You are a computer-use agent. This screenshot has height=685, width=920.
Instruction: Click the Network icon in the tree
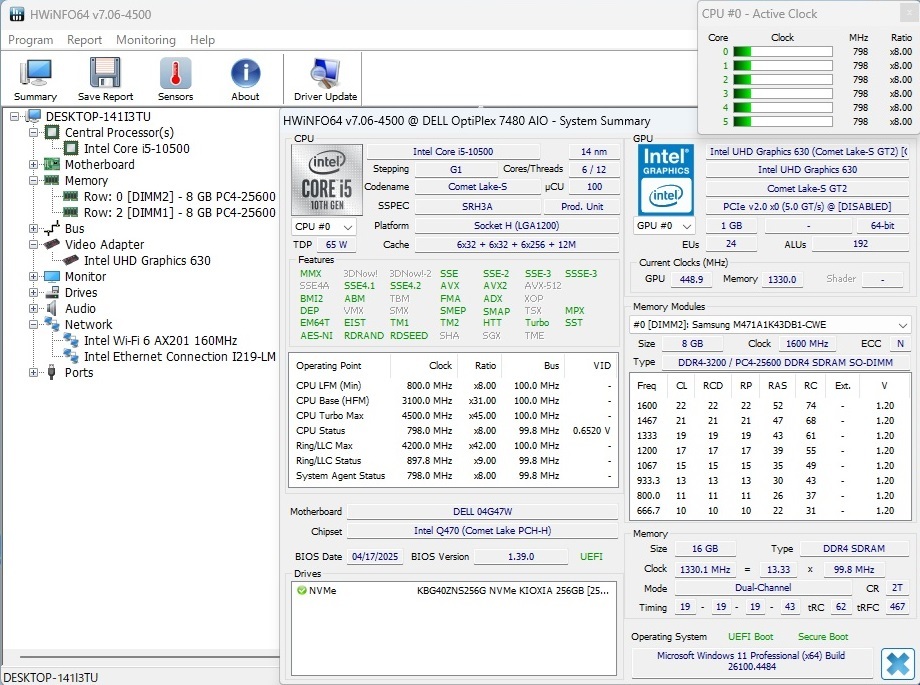[52, 324]
